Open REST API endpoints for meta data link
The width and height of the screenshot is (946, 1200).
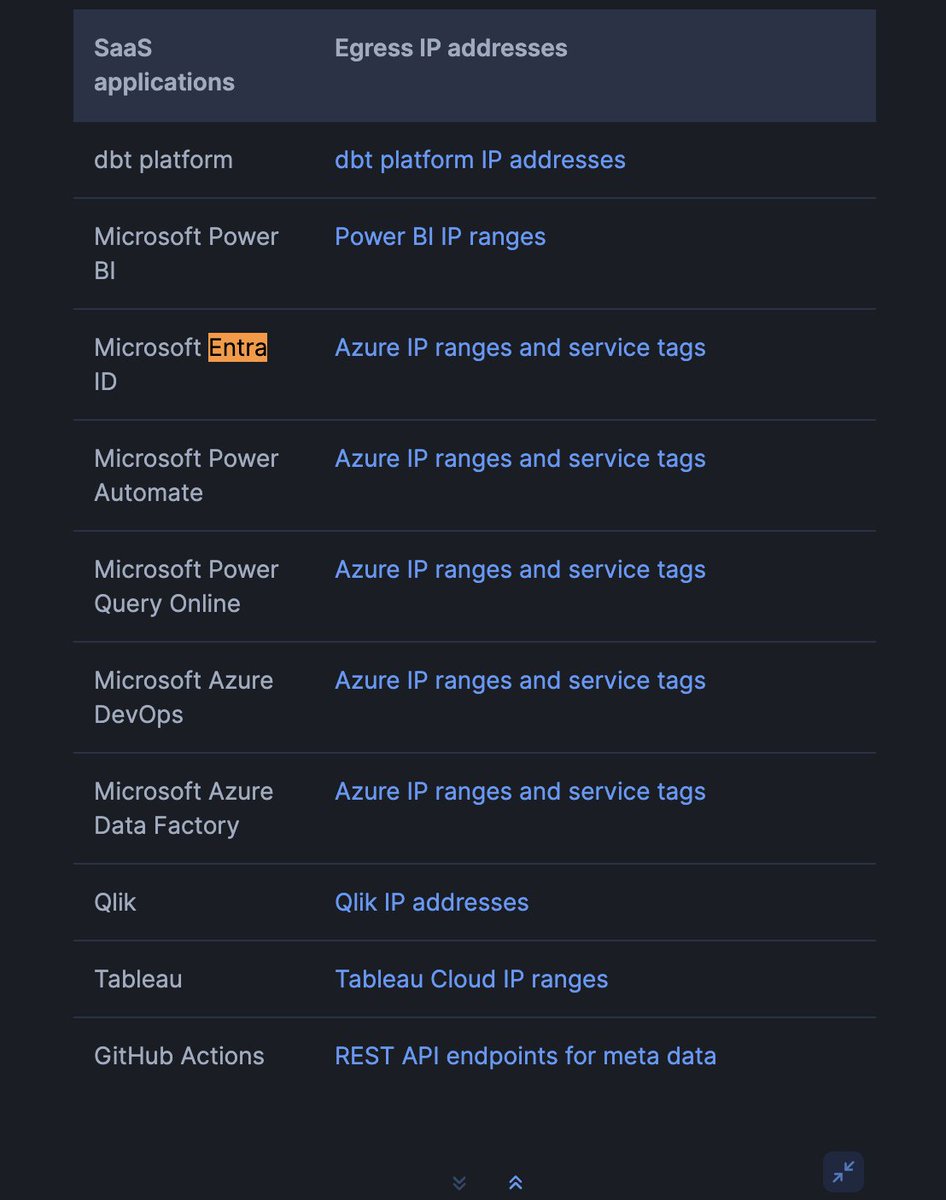(525, 1056)
